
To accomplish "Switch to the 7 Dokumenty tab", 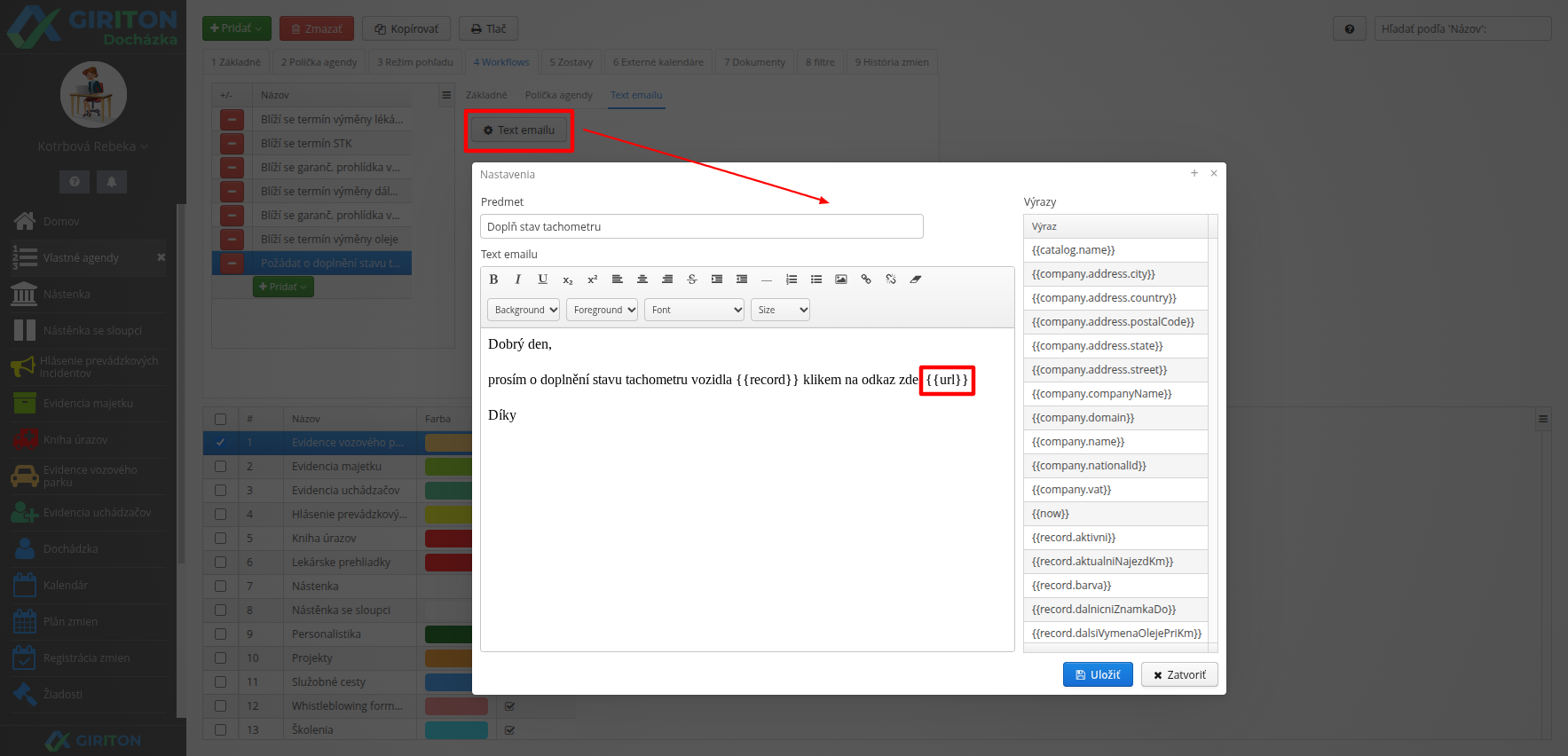I will point(754,62).
